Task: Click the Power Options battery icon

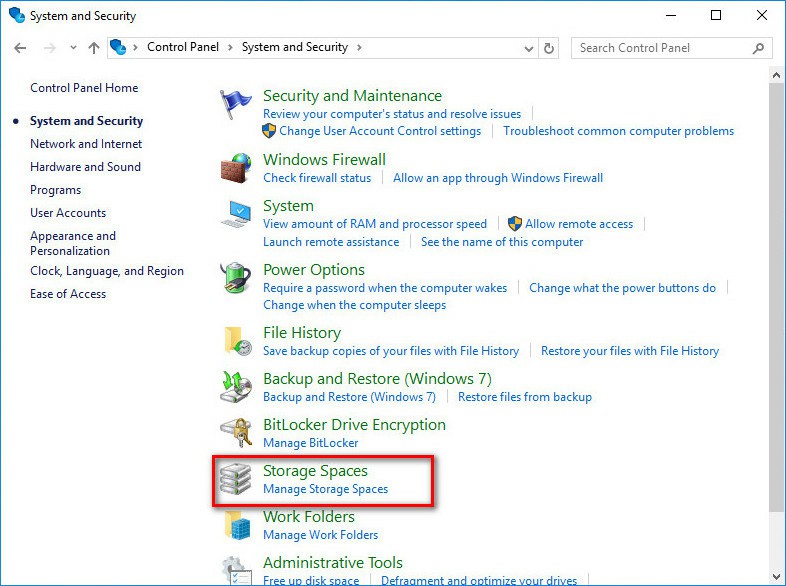Action: [236, 277]
